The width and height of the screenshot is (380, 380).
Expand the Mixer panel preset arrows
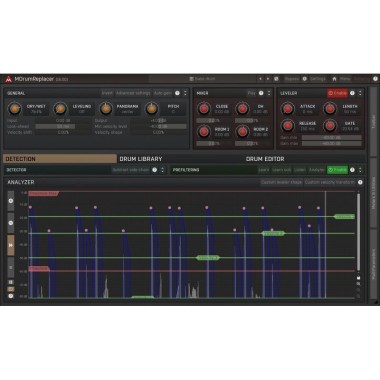click(x=269, y=93)
